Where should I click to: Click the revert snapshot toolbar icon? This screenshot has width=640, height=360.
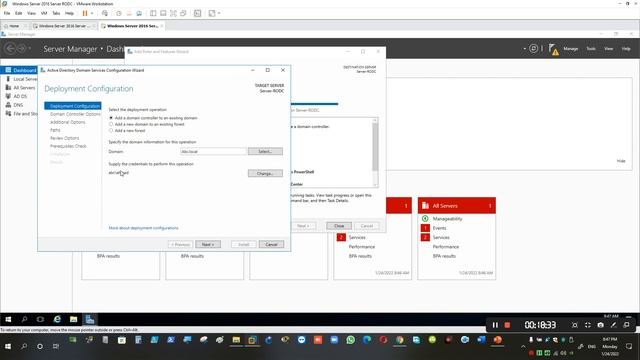129,13
